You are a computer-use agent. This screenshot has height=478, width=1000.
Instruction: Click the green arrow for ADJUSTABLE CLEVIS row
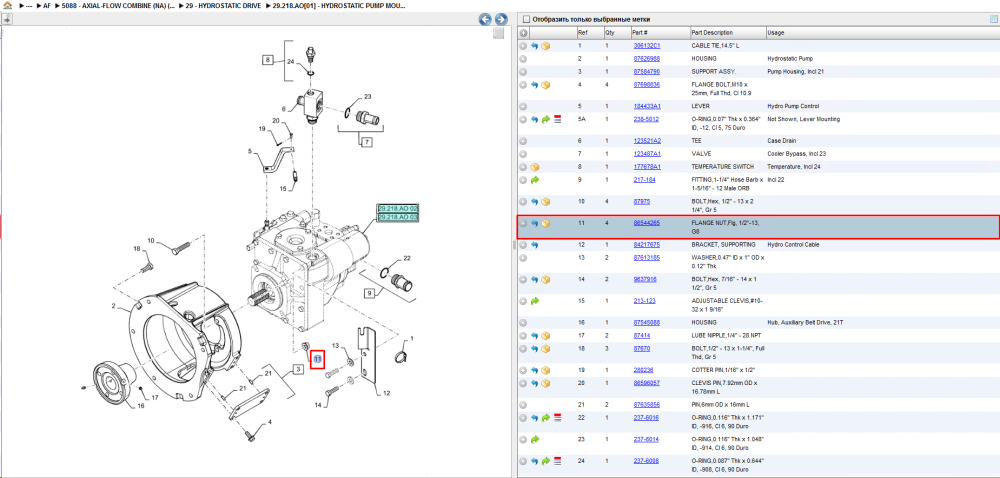534,301
